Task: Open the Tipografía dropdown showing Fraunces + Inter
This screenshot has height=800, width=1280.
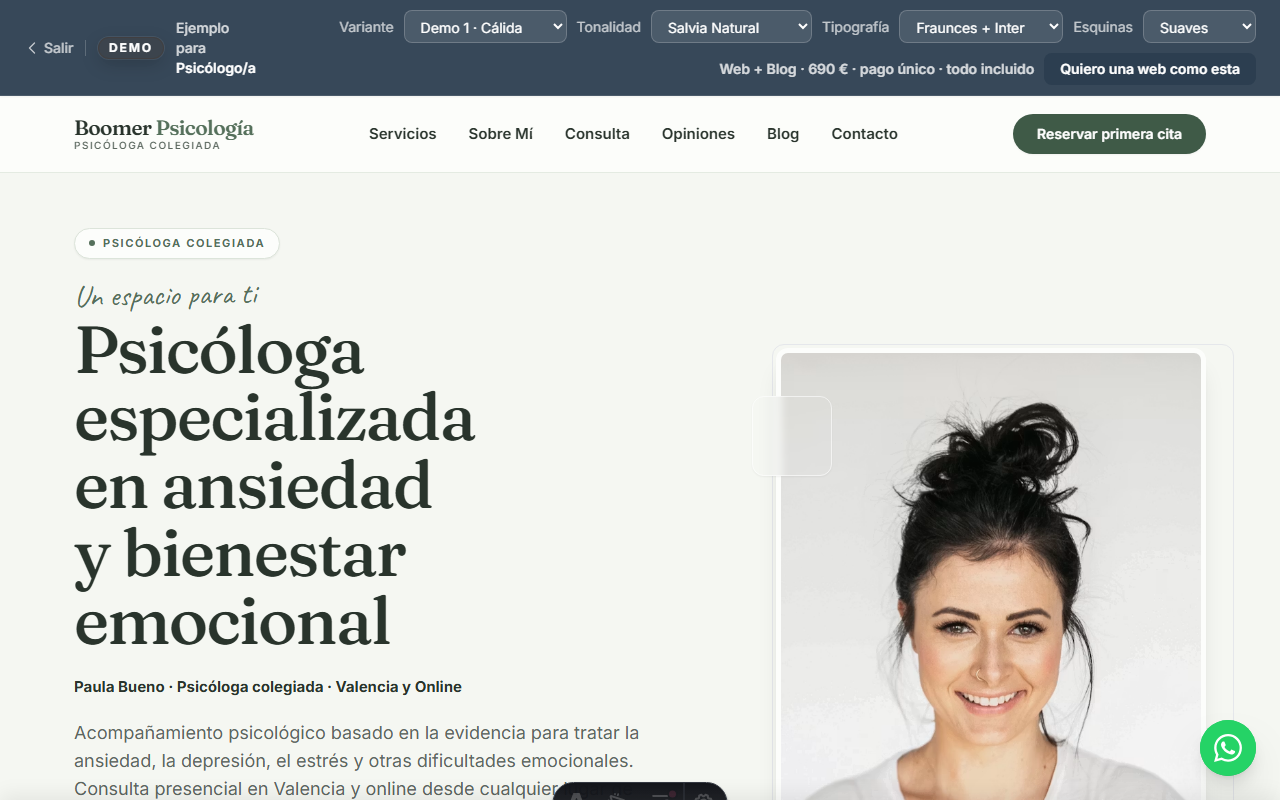Action: coord(981,27)
